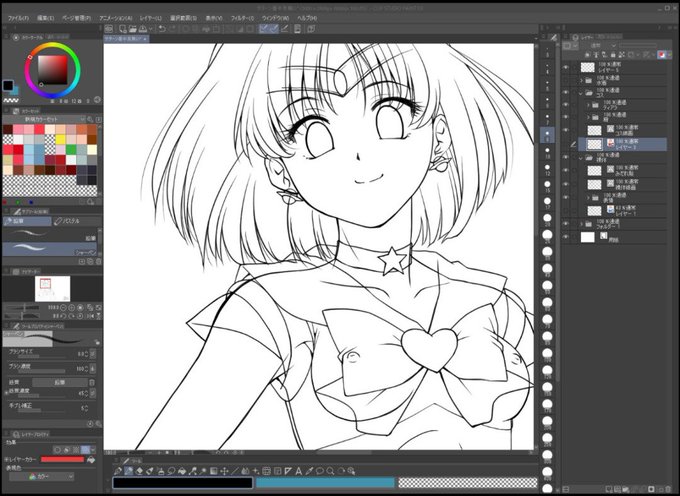This screenshot has height=496, width=680.
Task: Click the layer color paint bucket icon
Action: pos(91,459)
